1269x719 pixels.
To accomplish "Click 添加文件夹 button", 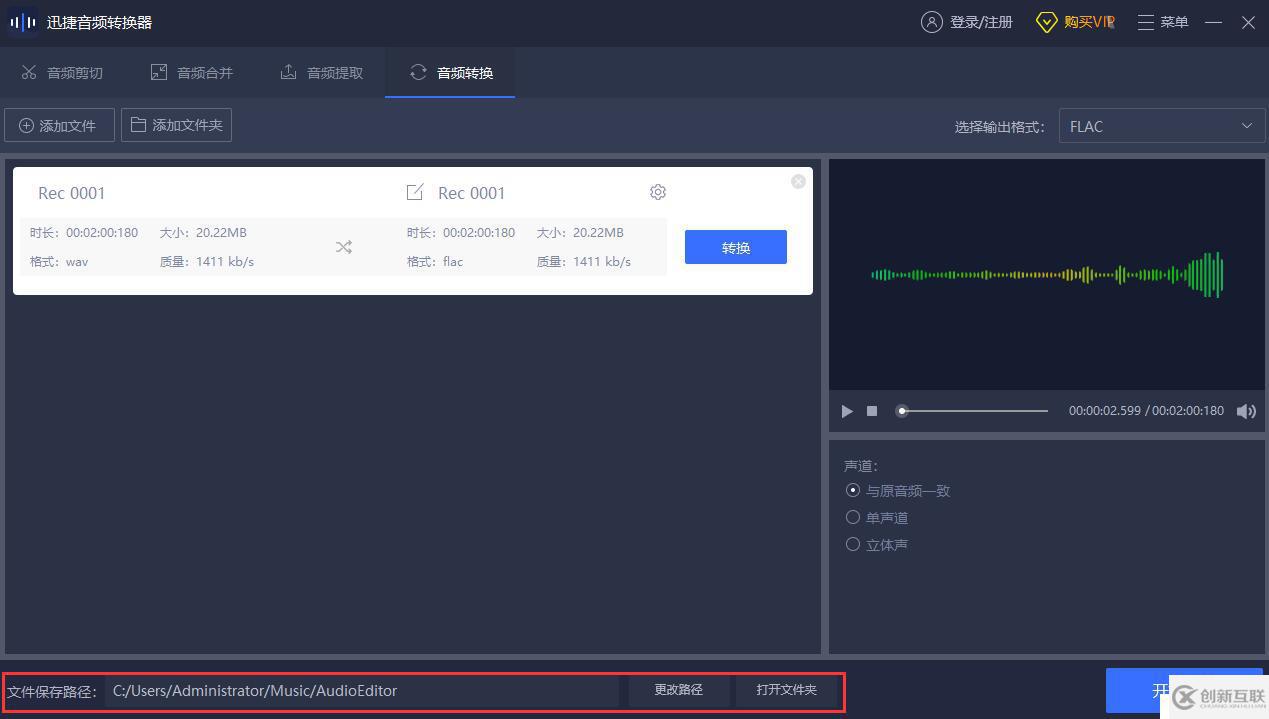I will coord(177,125).
